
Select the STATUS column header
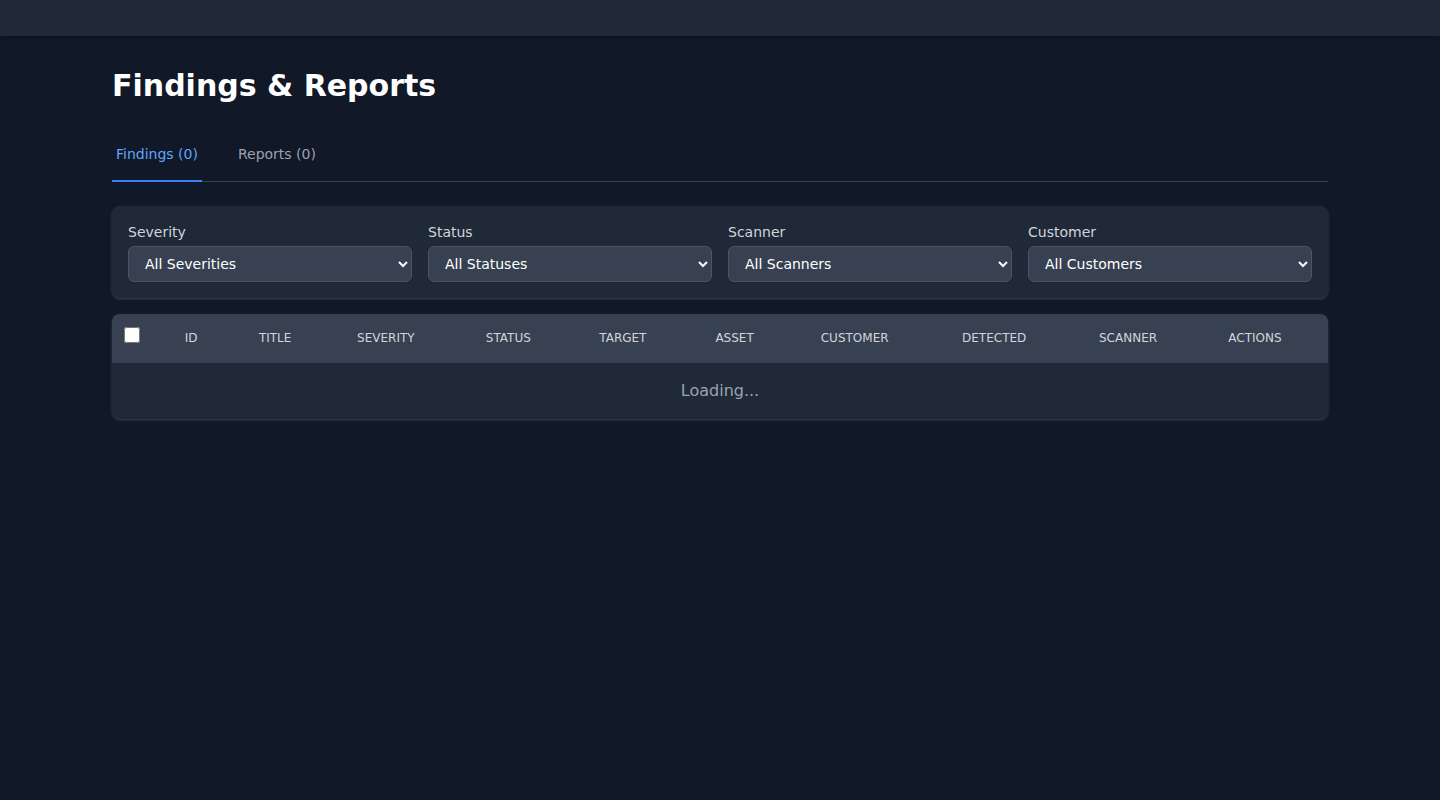click(508, 338)
